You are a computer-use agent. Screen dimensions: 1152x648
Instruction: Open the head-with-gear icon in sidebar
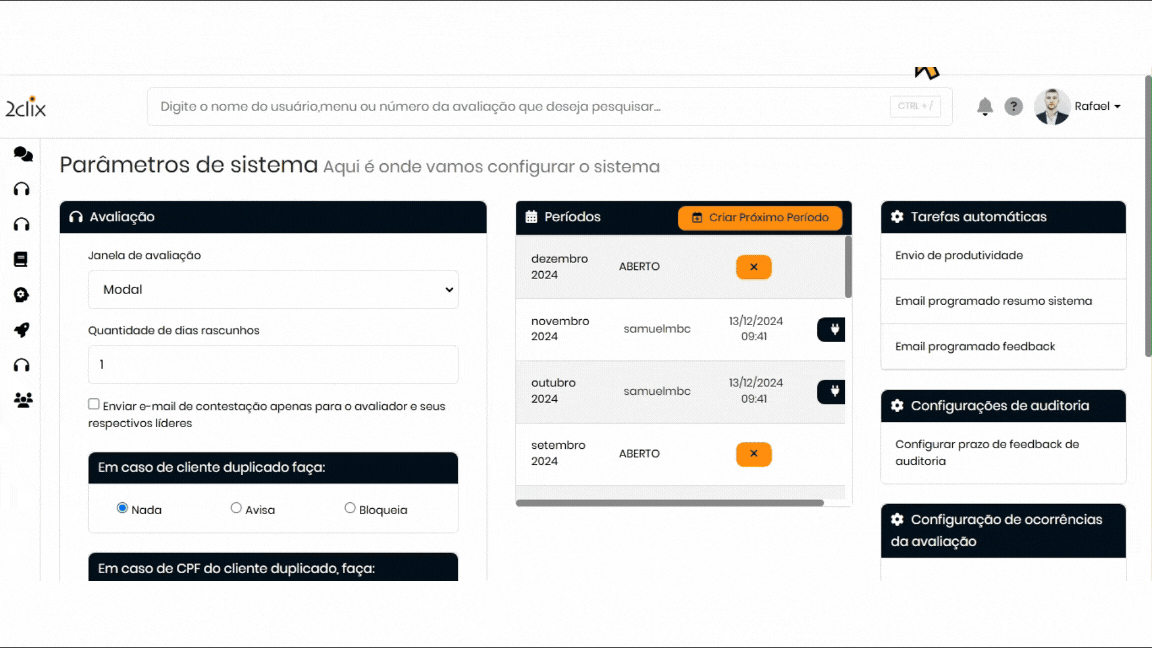click(x=21, y=295)
